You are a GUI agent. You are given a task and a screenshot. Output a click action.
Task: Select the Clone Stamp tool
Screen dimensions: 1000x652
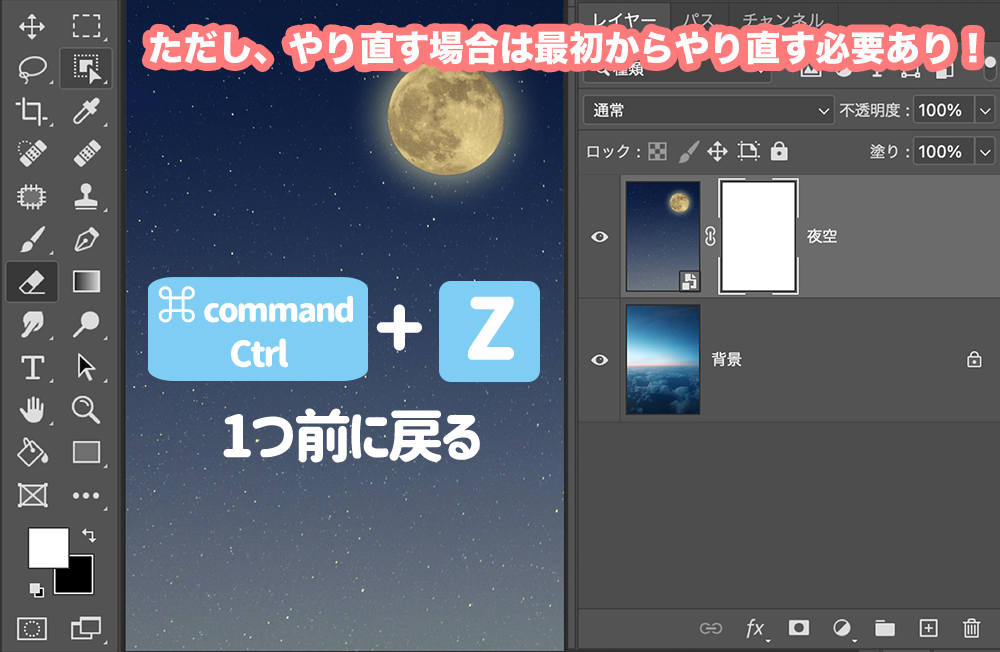86,196
